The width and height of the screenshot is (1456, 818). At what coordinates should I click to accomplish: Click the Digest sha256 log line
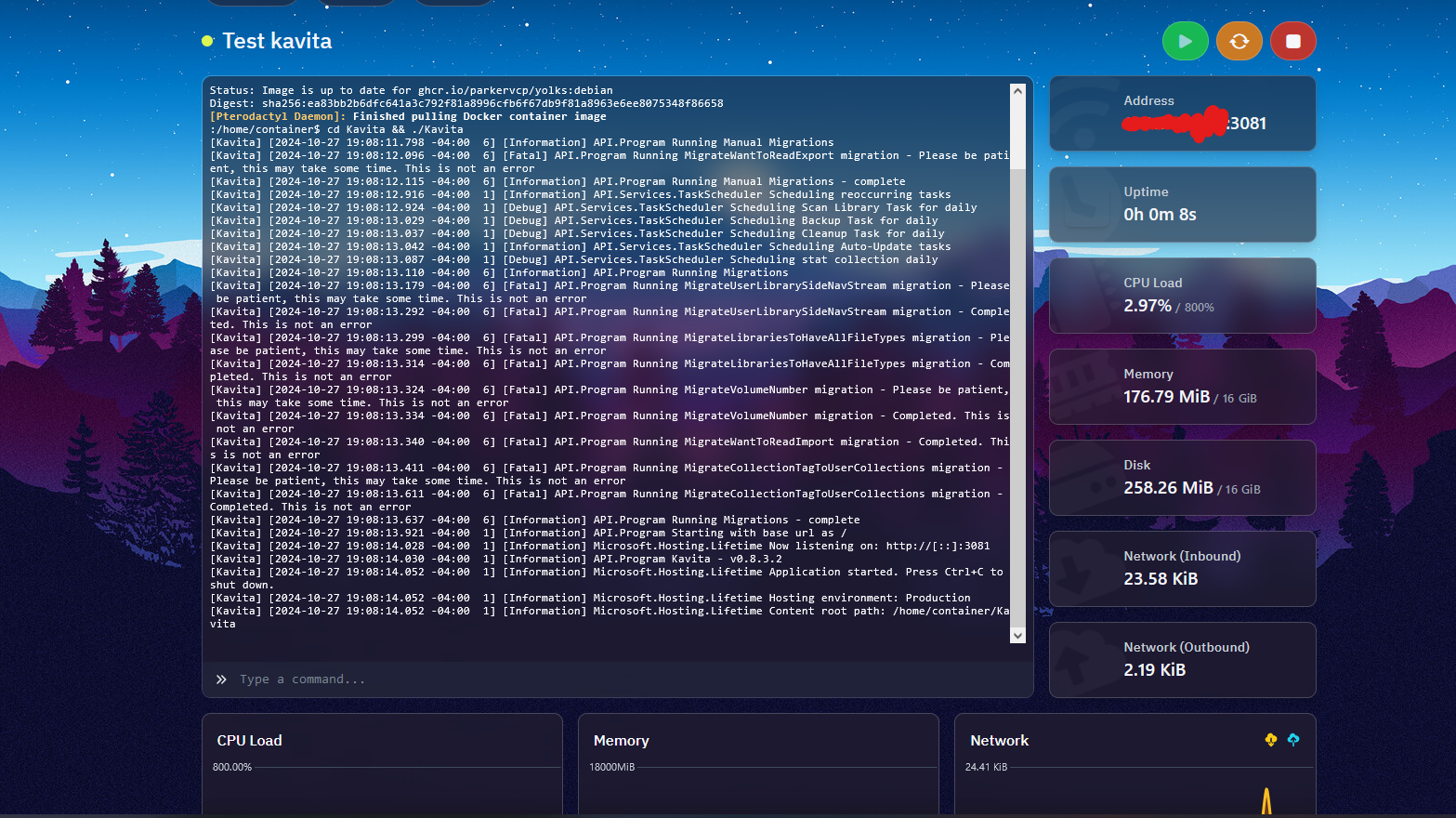click(x=466, y=103)
